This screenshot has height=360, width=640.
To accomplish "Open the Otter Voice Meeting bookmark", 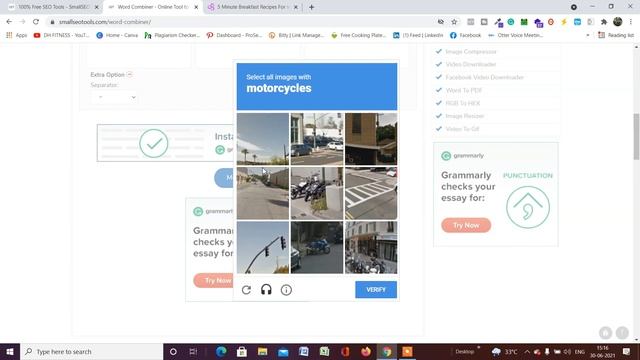I will (516, 35).
